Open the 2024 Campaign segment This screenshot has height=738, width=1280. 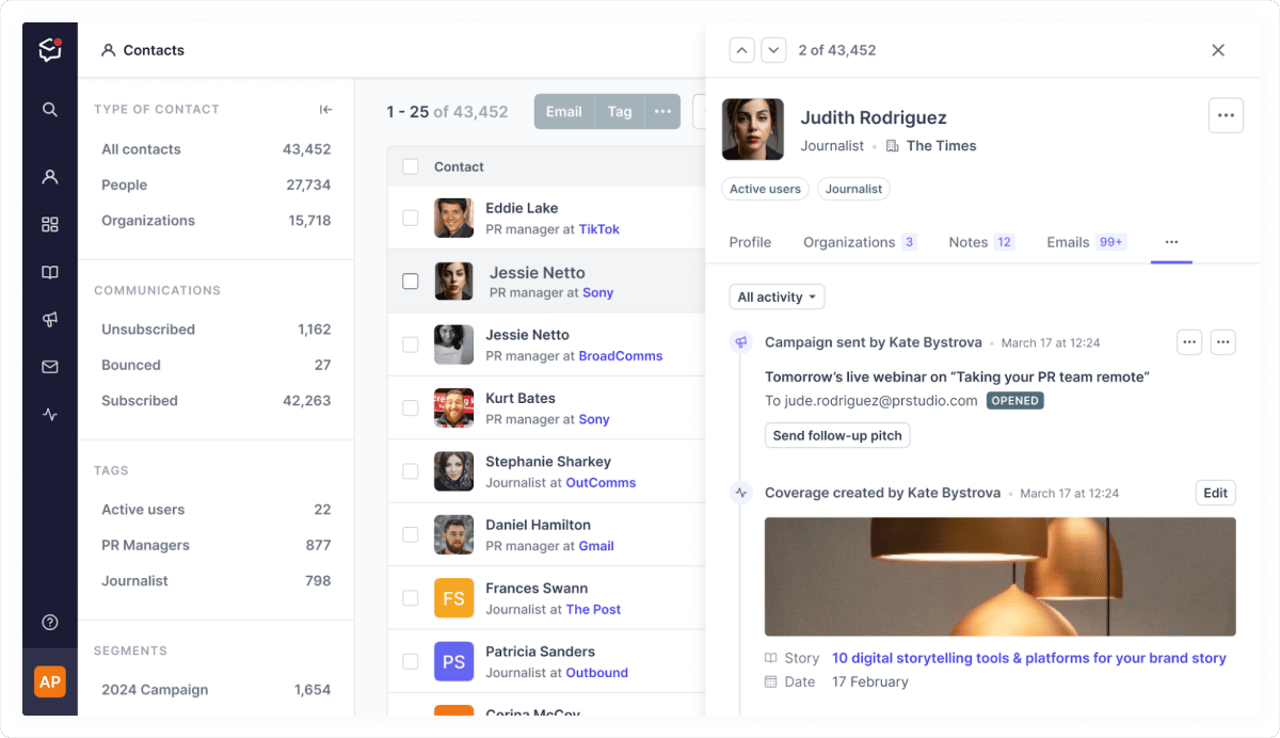click(x=216, y=690)
